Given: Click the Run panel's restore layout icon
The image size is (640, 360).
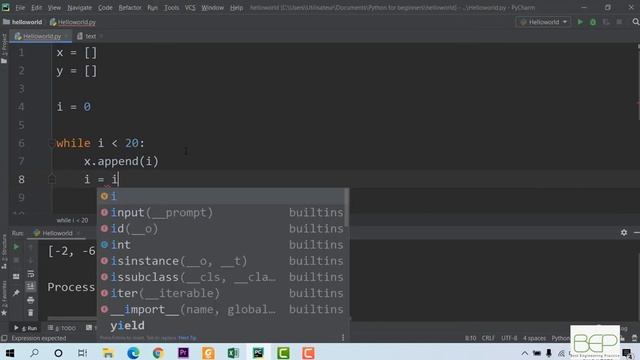Looking at the screenshot, I should click(x=16, y=276).
